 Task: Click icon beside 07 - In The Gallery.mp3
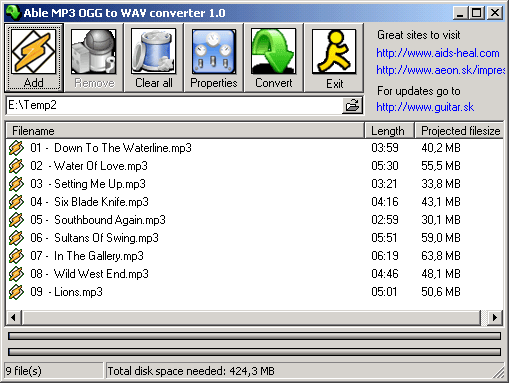point(16,256)
